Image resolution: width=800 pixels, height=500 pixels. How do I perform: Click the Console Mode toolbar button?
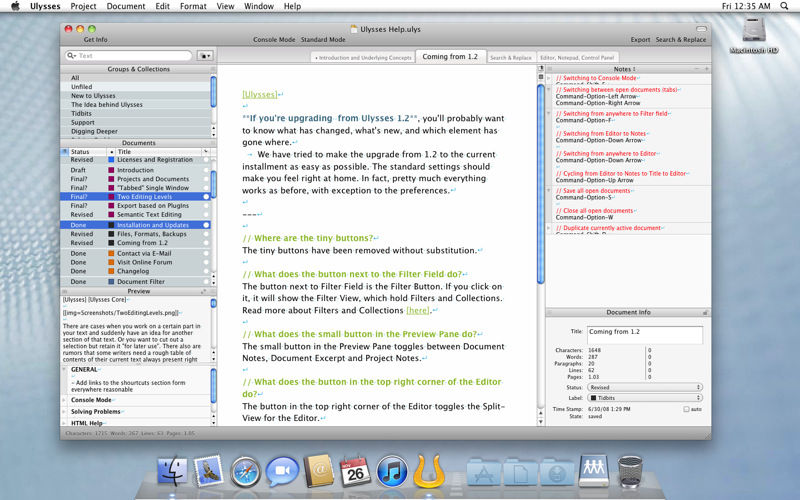tap(274, 39)
